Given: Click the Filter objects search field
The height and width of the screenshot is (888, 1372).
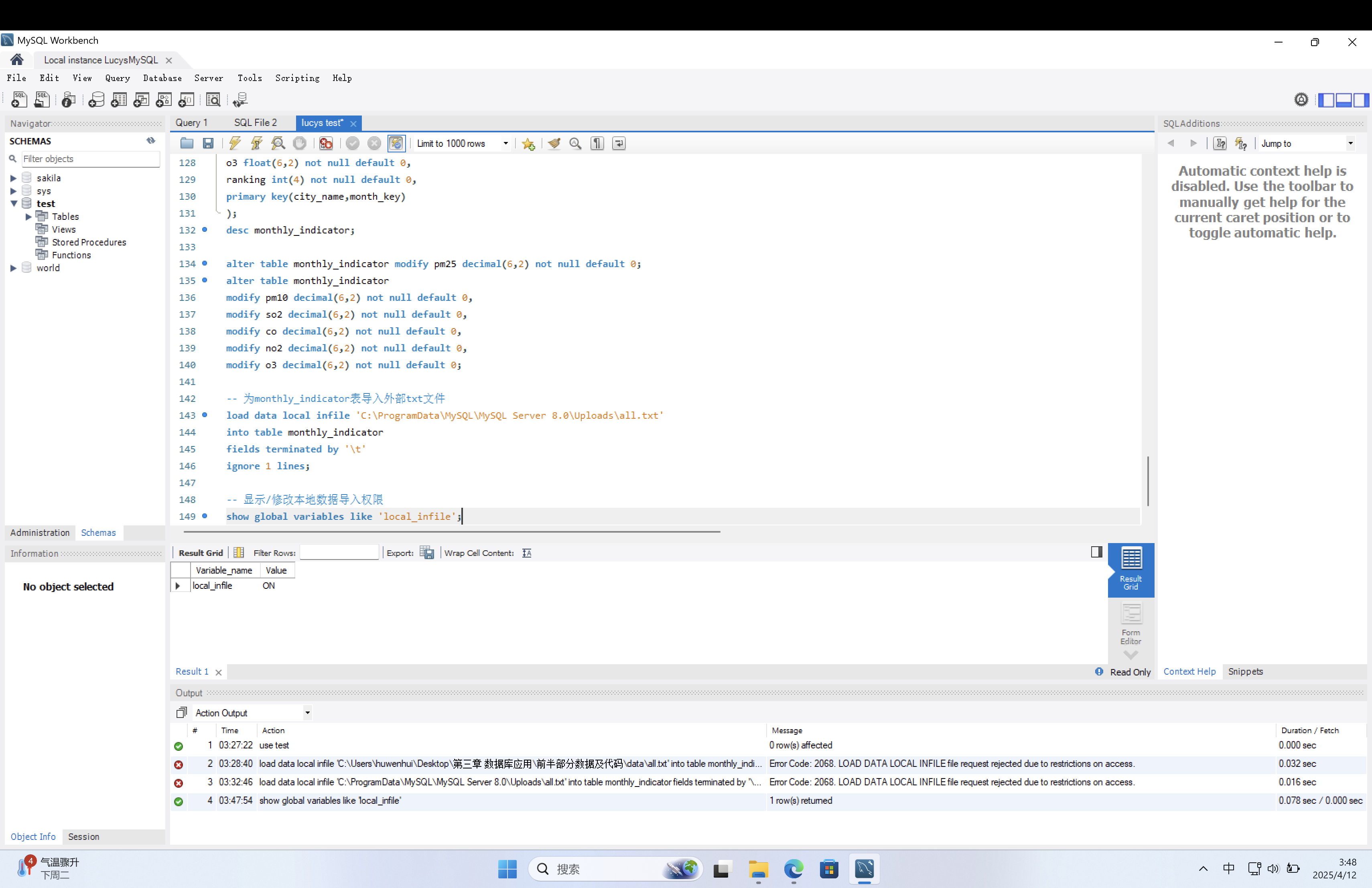Looking at the screenshot, I should [90, 158].
